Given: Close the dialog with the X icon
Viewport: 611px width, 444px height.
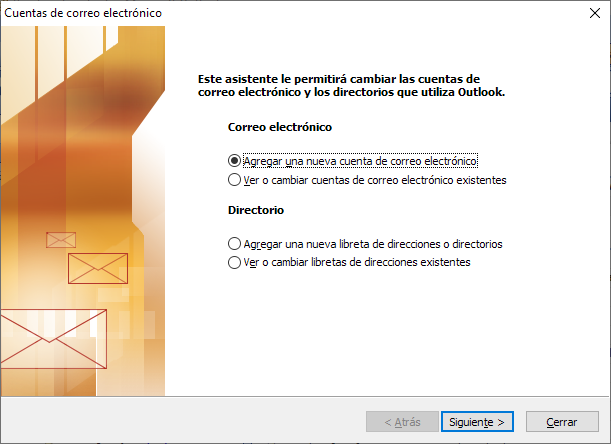Looking at the screenshot, I should (595, 13).
